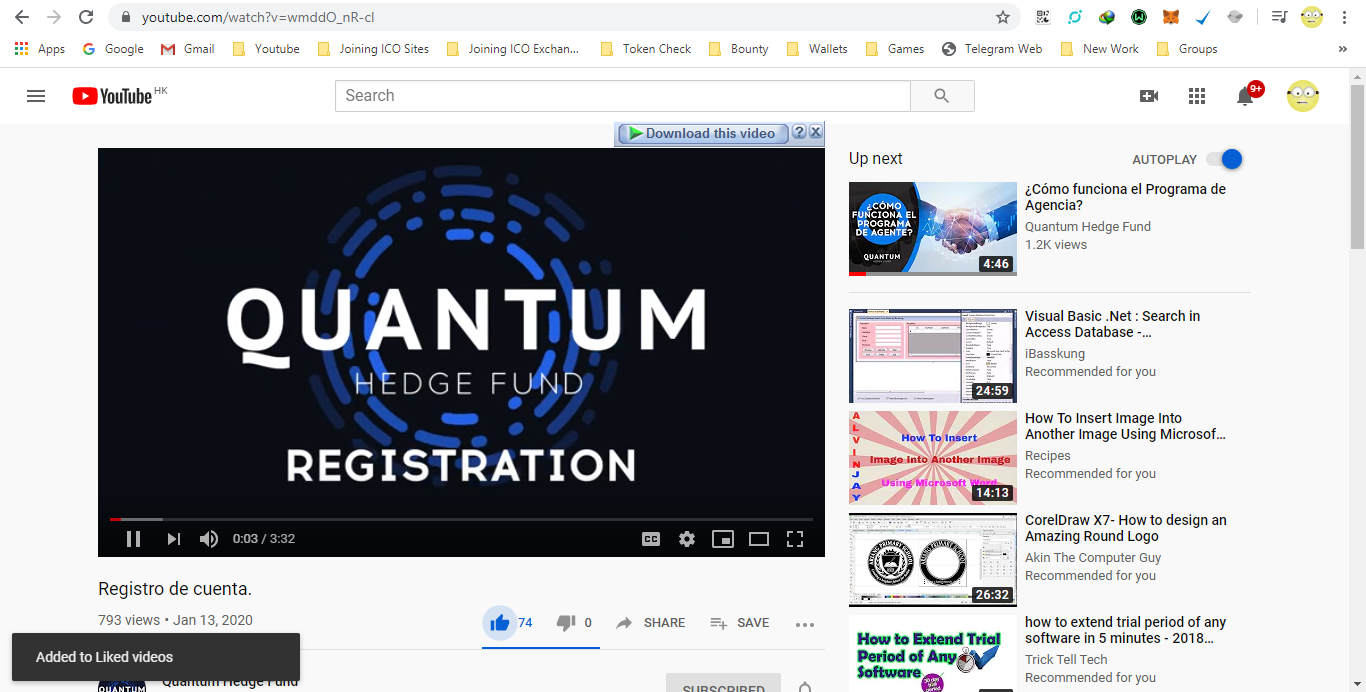Open Visual Basic .Net video title

1112,324
